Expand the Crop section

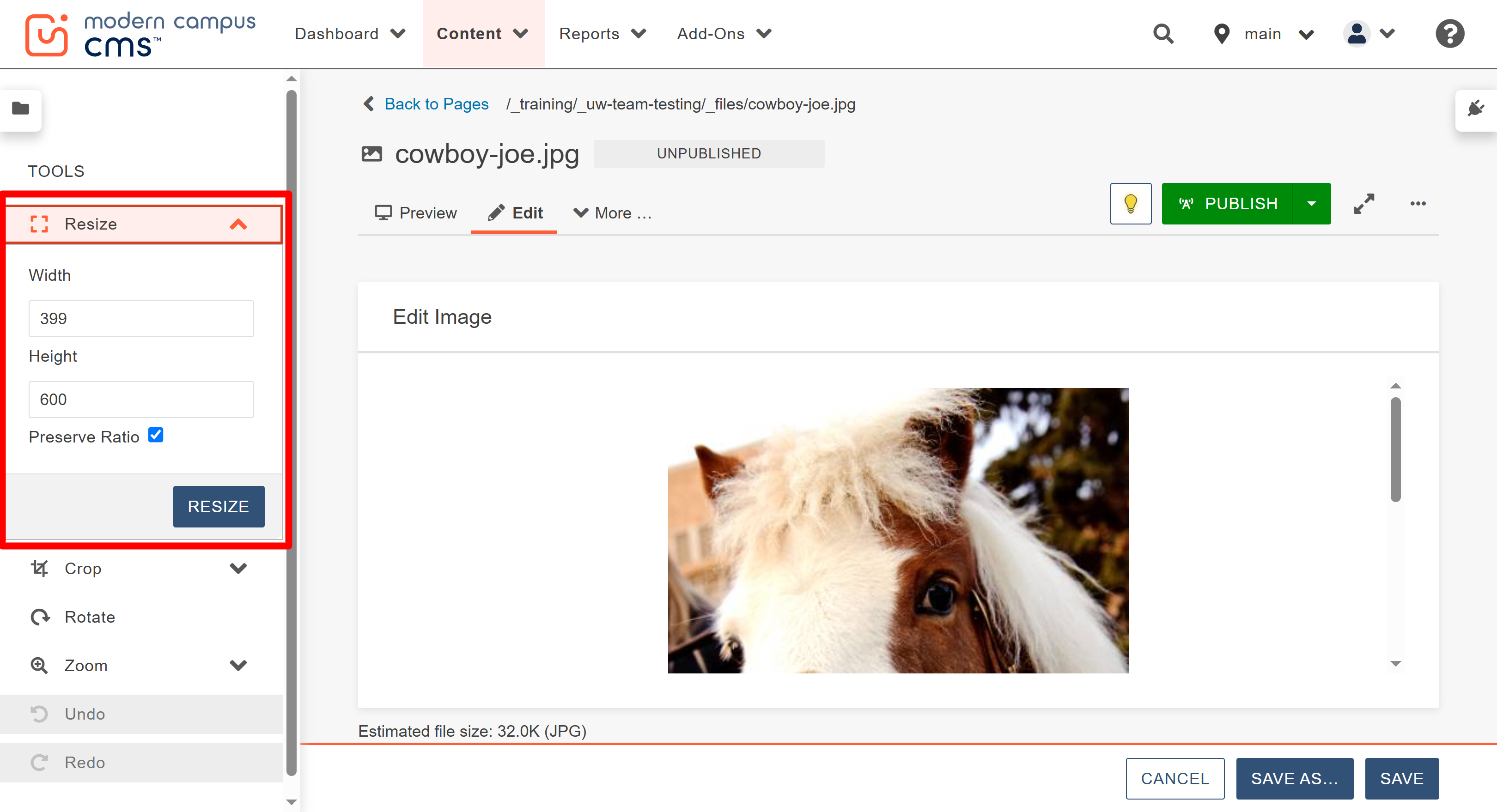(238, 568)
